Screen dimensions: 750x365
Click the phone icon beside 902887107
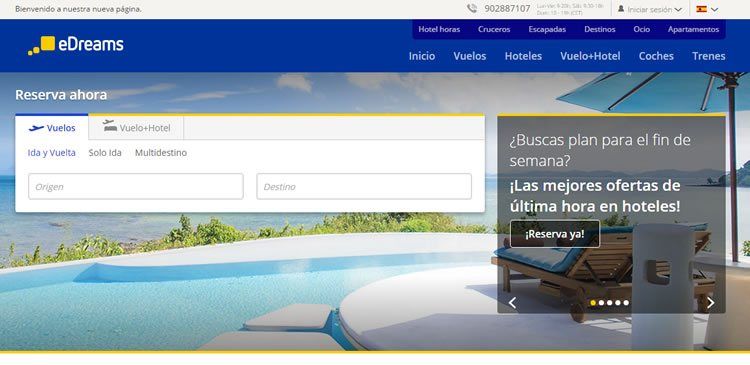(x=472, y=9)
